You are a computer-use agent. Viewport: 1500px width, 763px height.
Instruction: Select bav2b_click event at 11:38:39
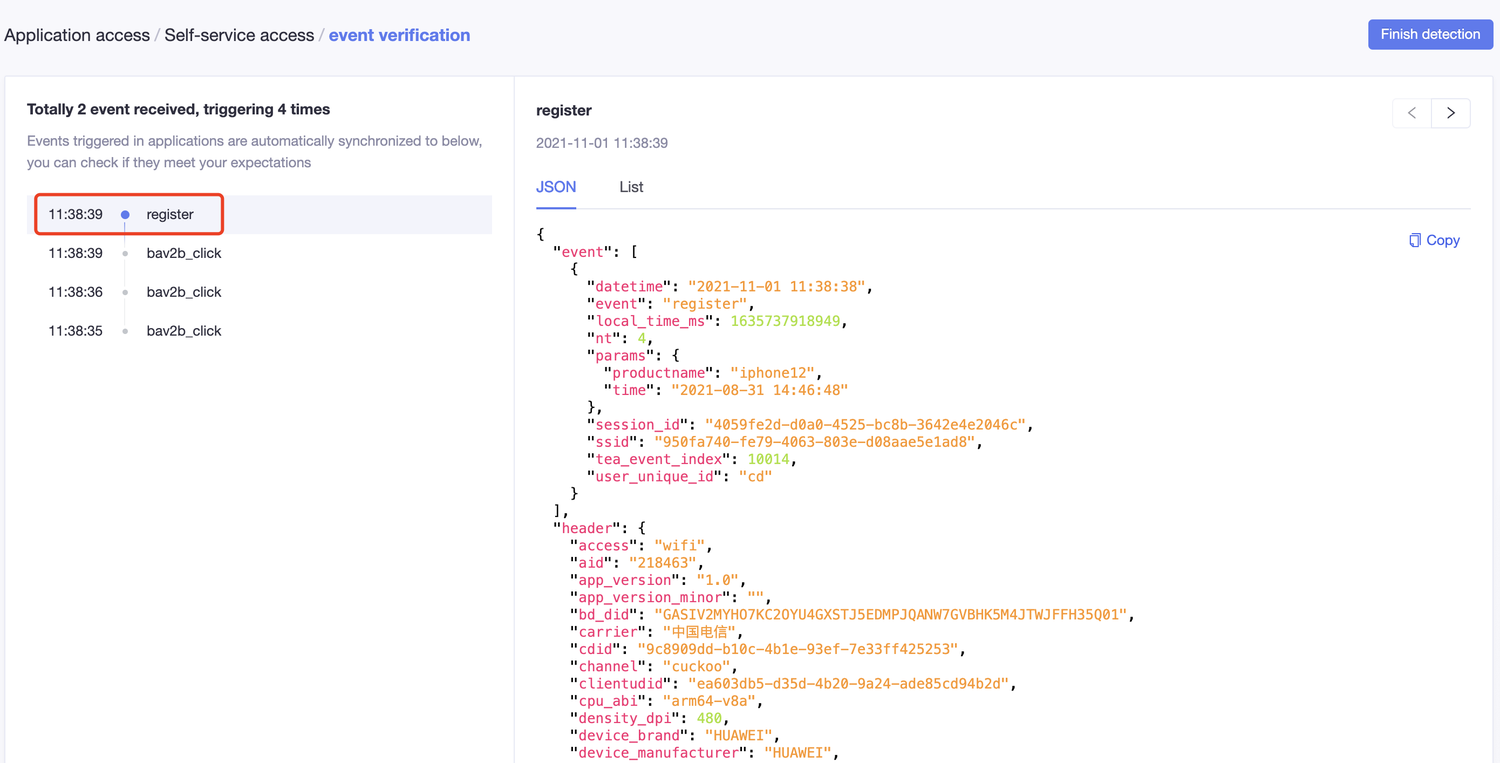coord(259,253)
